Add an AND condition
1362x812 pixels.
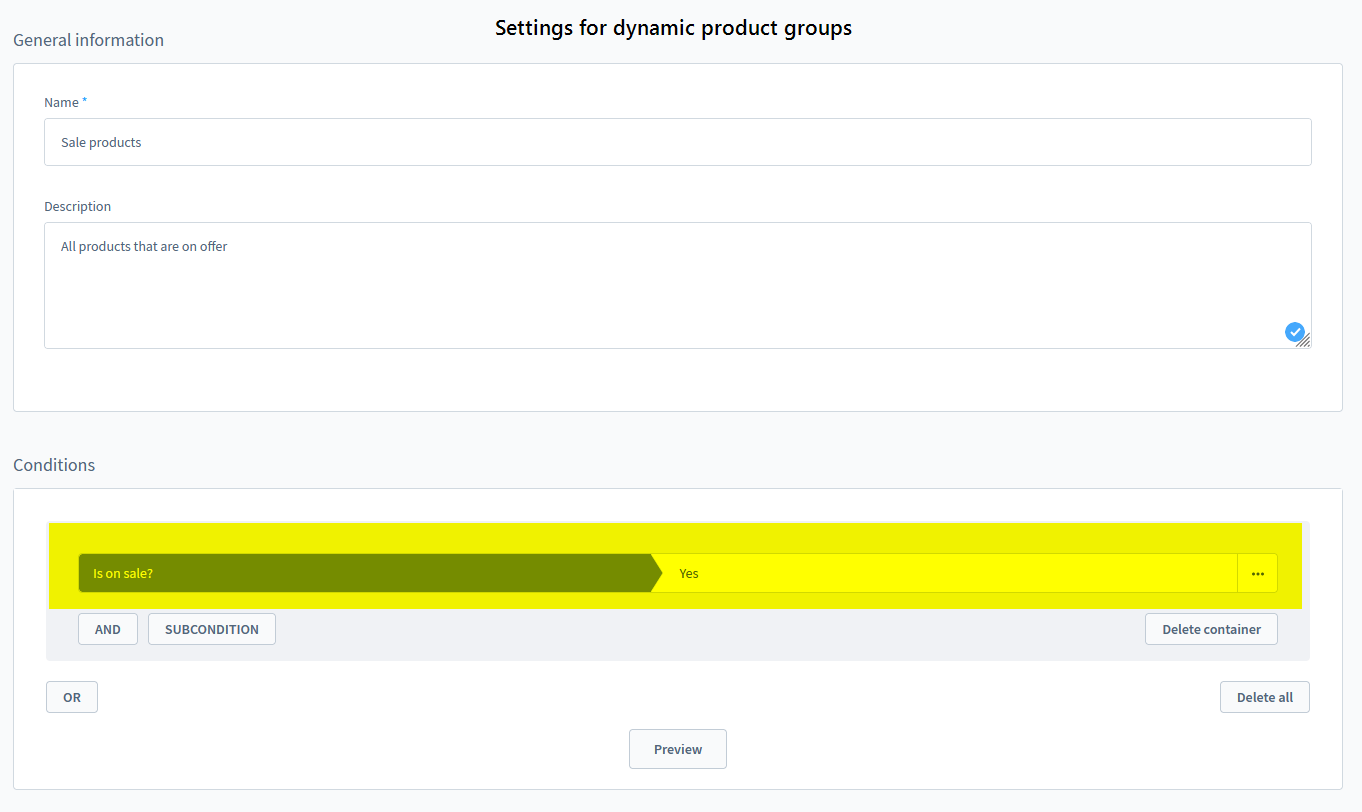[108, 629]
